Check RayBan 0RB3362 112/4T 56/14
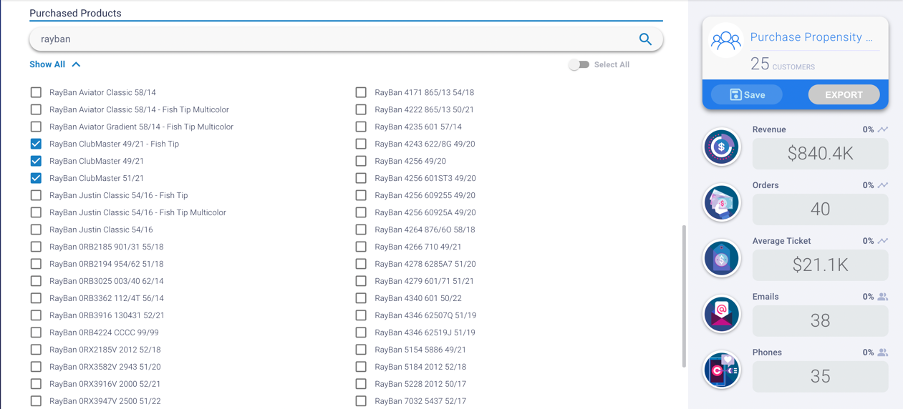The height and width of the screenshot is (410, 904). click(x=36, y=298)
